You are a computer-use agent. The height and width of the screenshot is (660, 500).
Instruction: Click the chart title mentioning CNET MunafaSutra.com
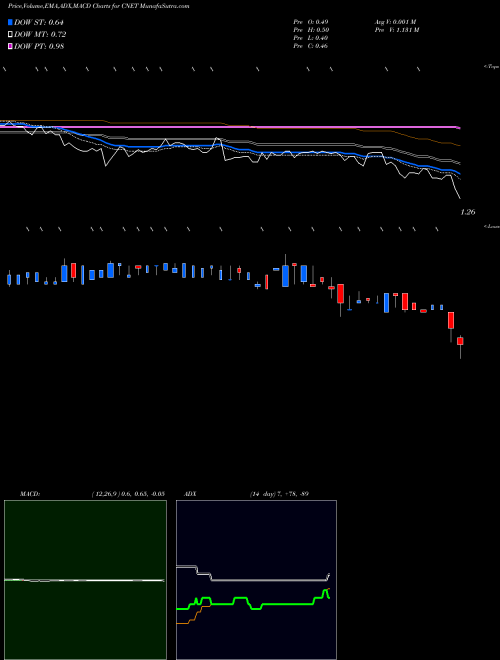pos(99,6)
